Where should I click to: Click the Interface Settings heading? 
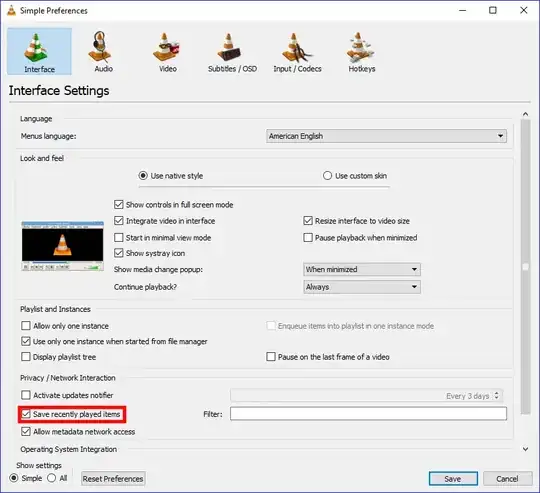(59, 91)
